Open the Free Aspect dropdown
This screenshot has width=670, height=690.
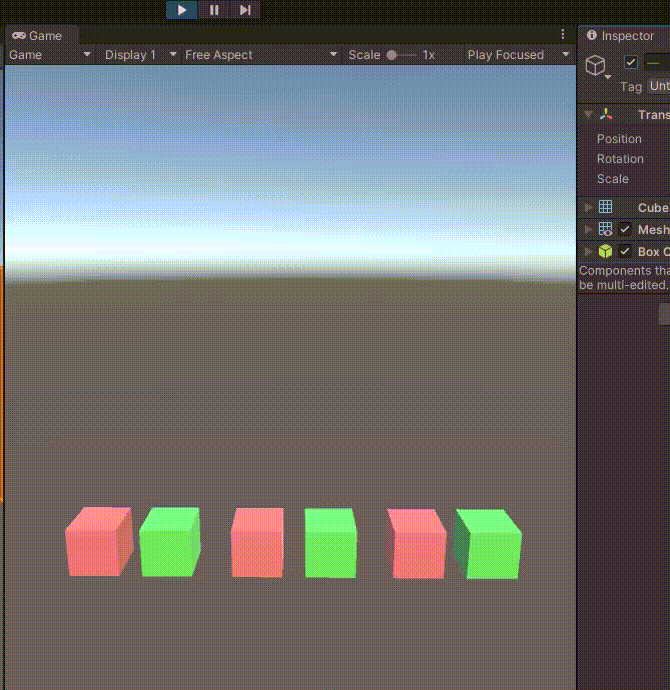click(261, 55)
